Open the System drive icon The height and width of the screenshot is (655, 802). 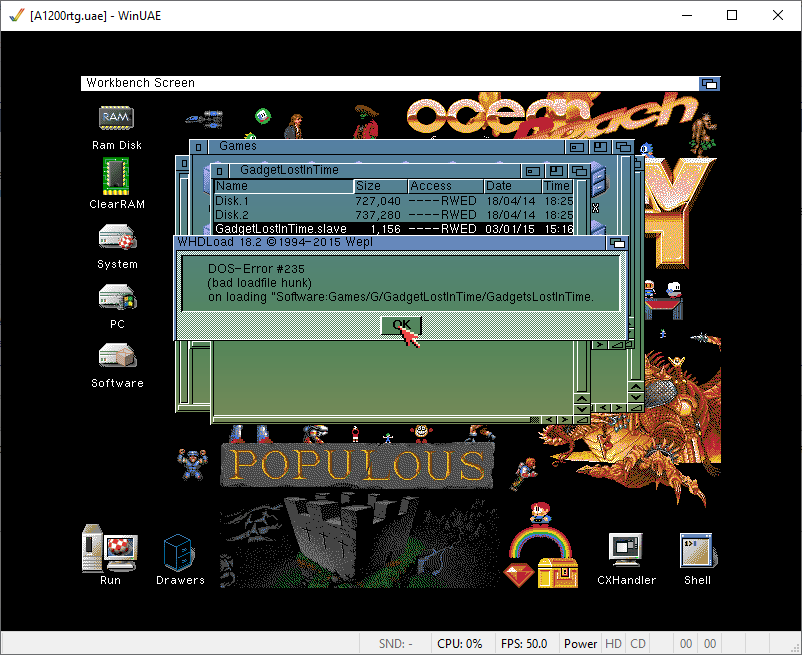point(117,238)
